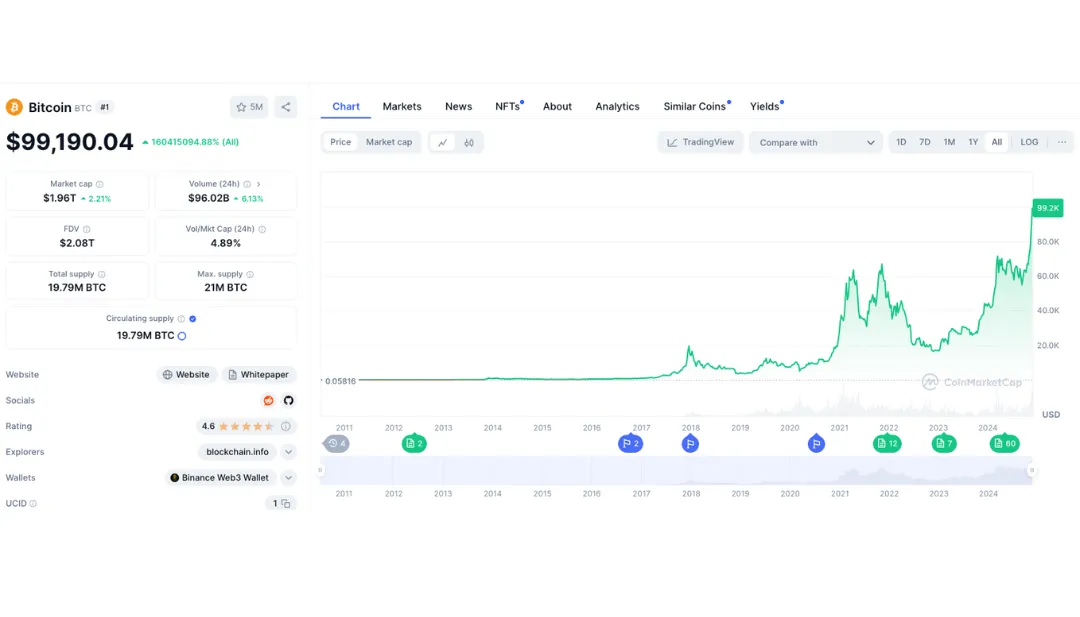Screen dimensions: 1080x617
Task: Open the NFTs tab
Action: click(508, 107)
